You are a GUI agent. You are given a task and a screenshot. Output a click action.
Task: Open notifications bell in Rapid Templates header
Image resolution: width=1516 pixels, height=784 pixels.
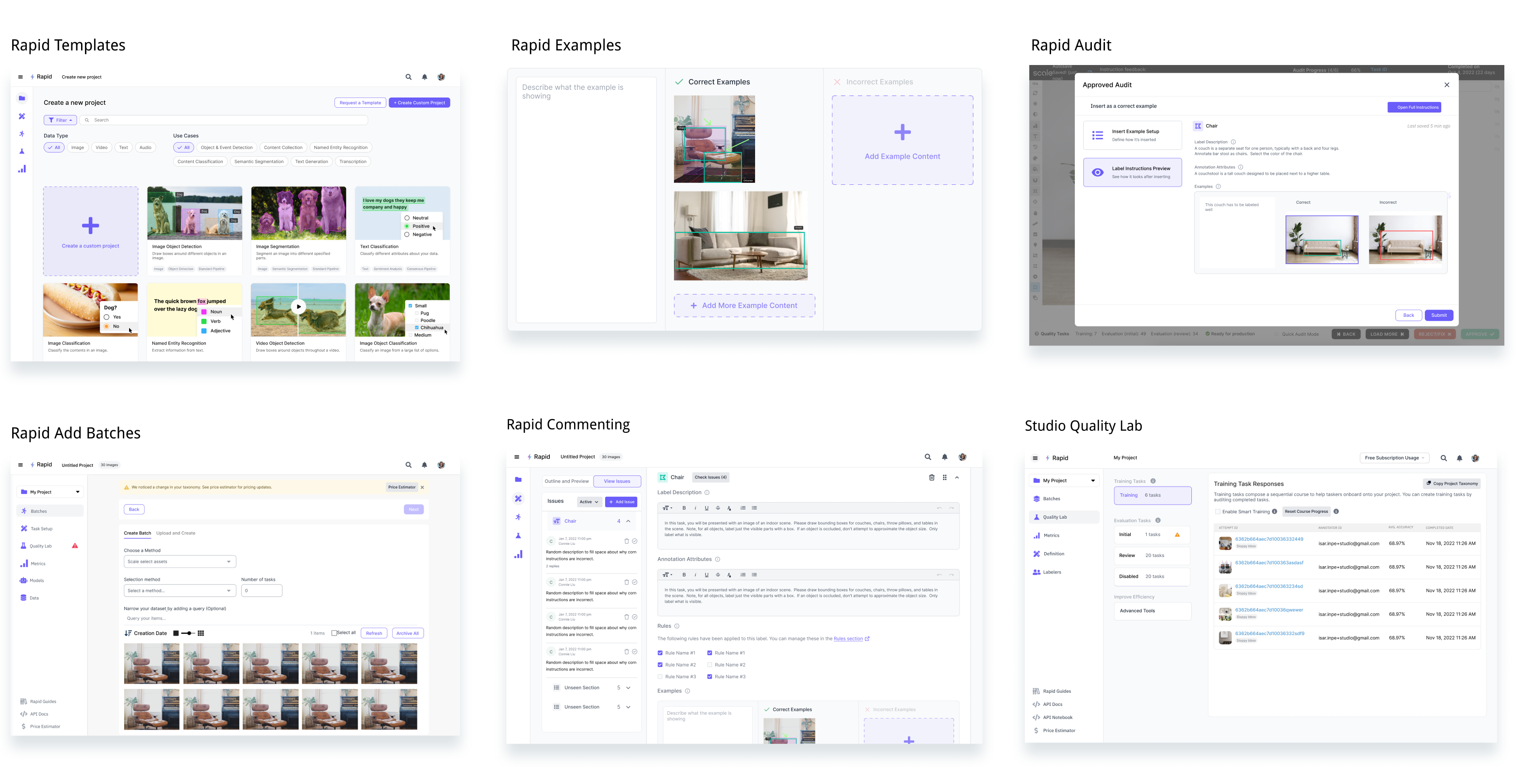point(424,77)
